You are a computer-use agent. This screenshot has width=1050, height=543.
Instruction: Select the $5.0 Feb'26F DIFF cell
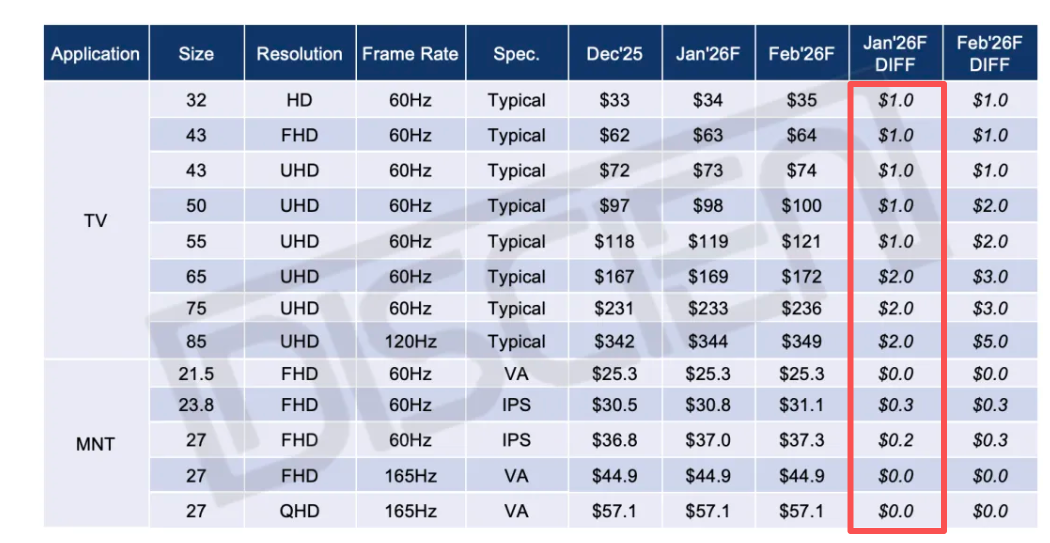(989, 342)
